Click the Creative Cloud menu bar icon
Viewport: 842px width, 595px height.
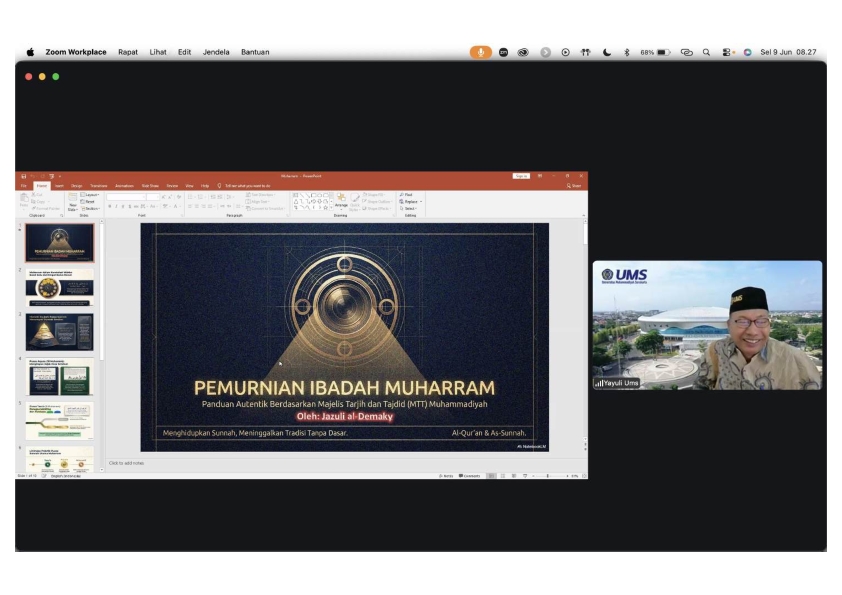[x=522, y=52]
